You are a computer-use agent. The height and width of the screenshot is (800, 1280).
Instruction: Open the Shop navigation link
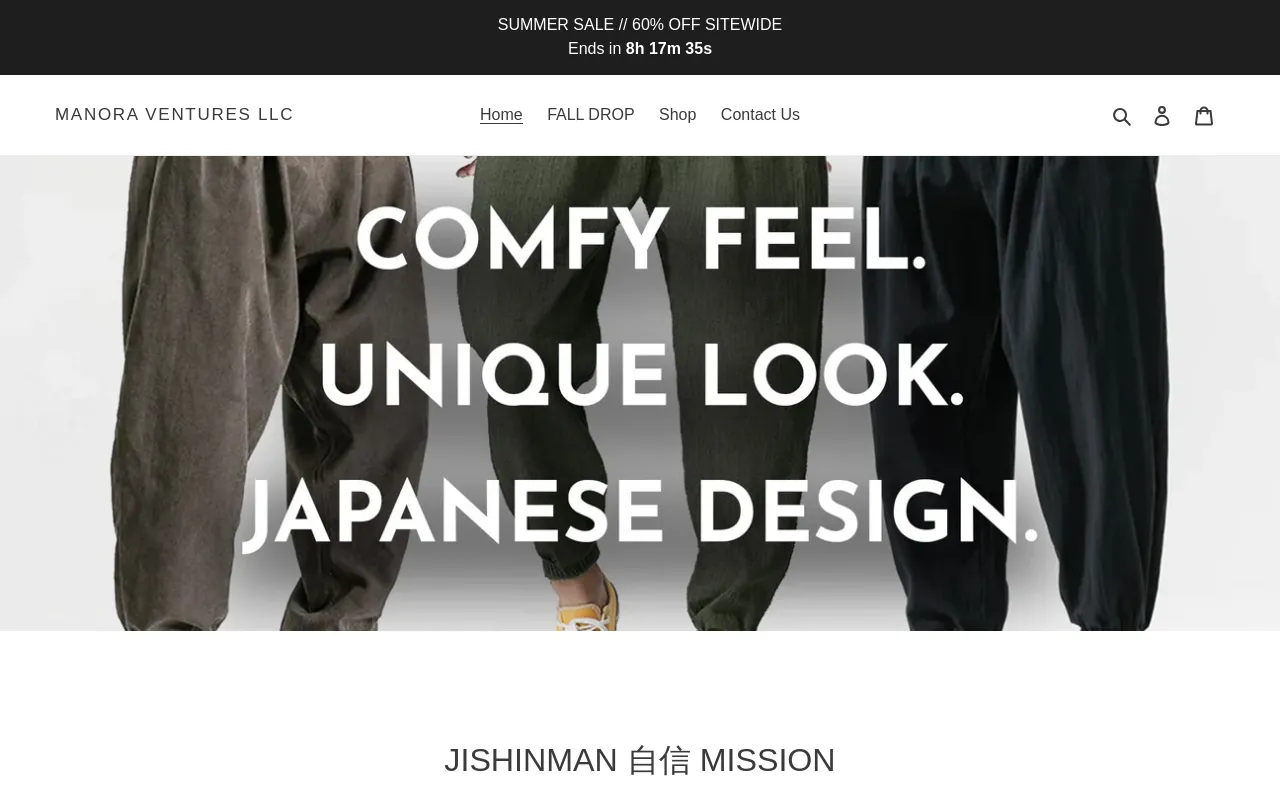tap(677, 115)
